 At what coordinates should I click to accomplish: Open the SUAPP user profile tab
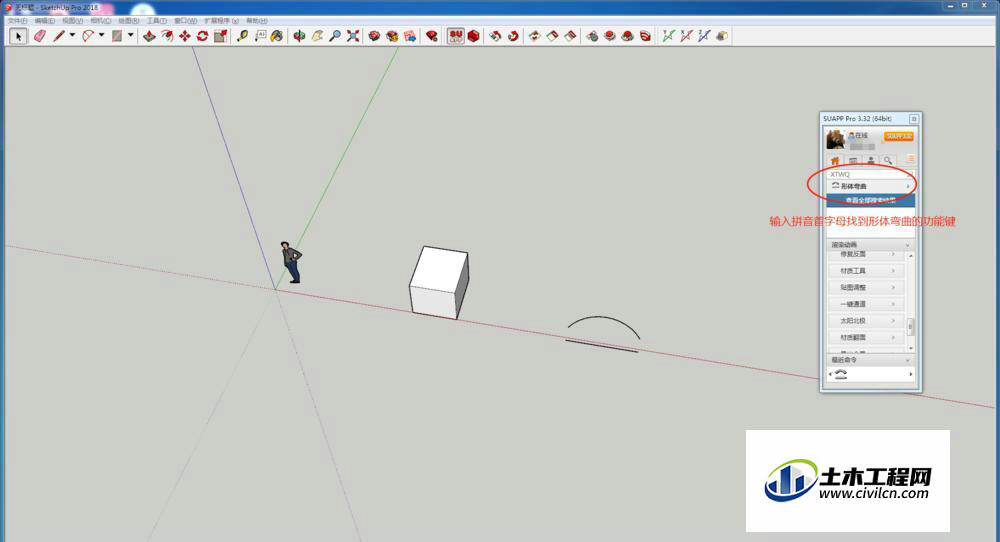coord(871,161)
